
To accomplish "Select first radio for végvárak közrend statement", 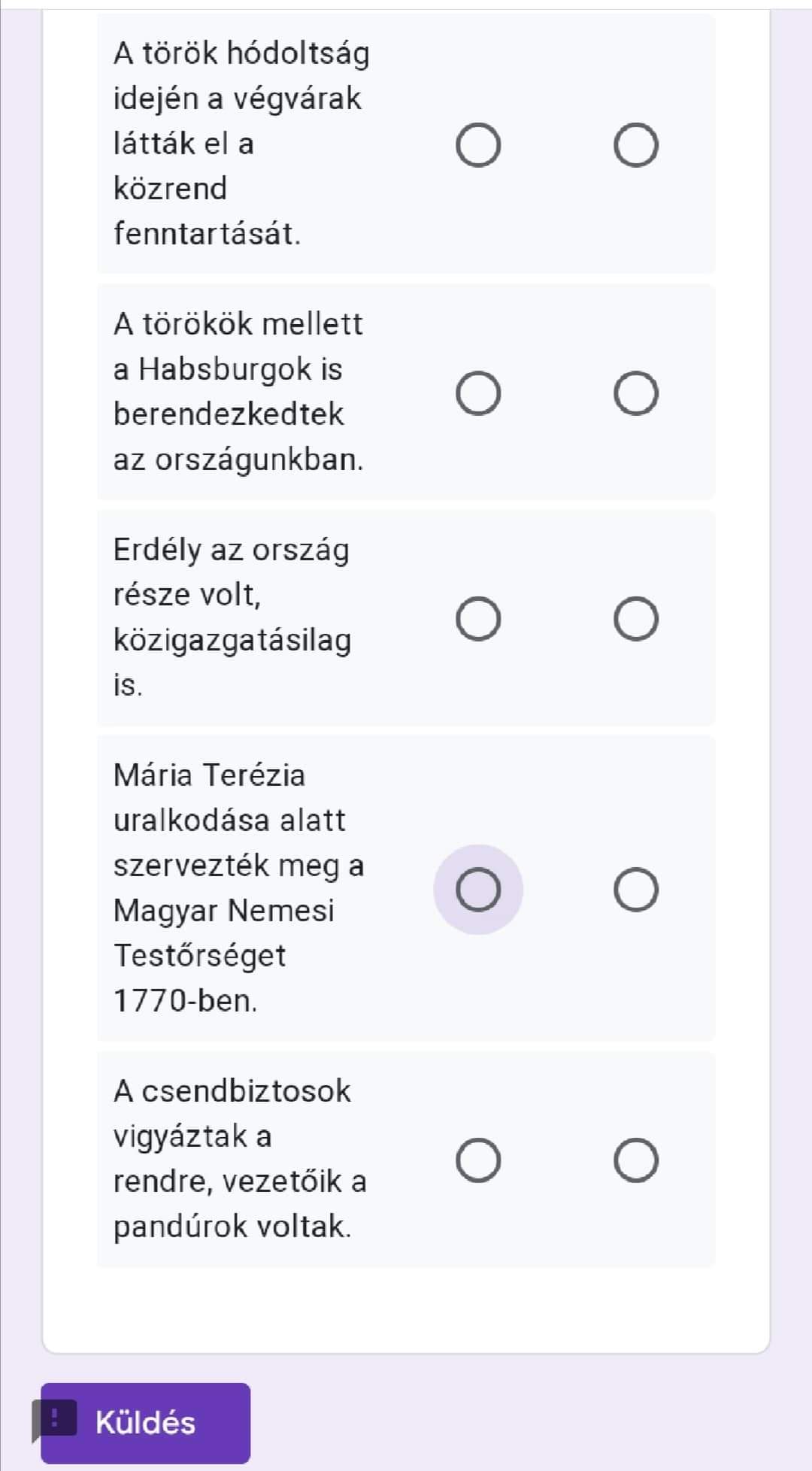I will pos(478,145).
